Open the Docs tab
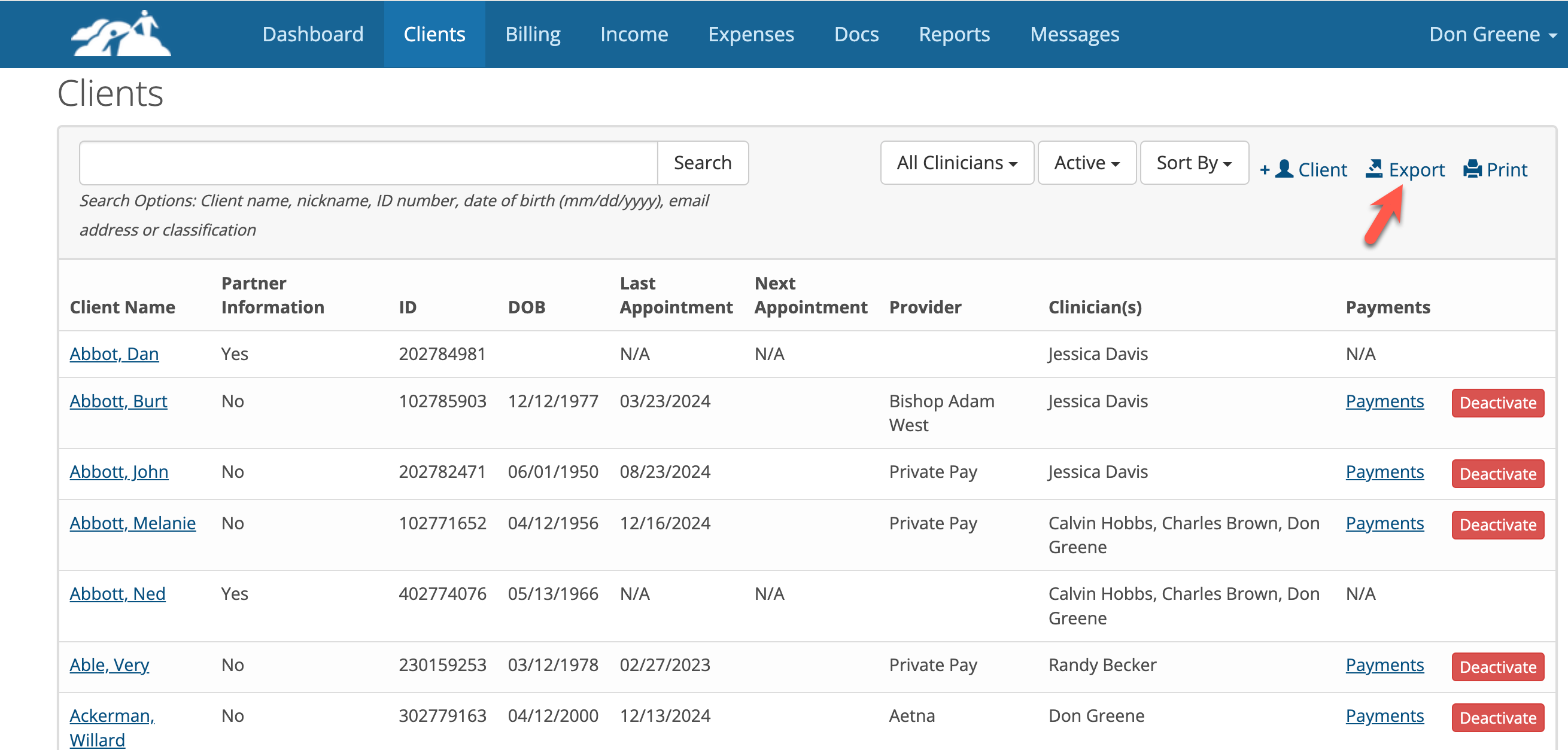This screenshot has height=750, width=1568. tap(856, 34)
